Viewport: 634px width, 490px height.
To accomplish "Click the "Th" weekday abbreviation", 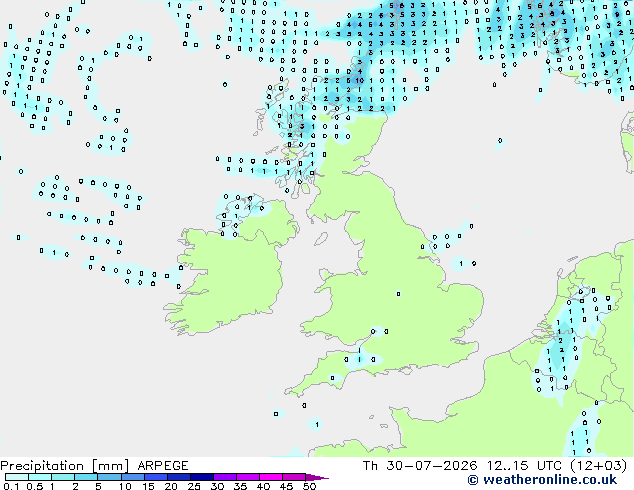I will pos(370,466).
